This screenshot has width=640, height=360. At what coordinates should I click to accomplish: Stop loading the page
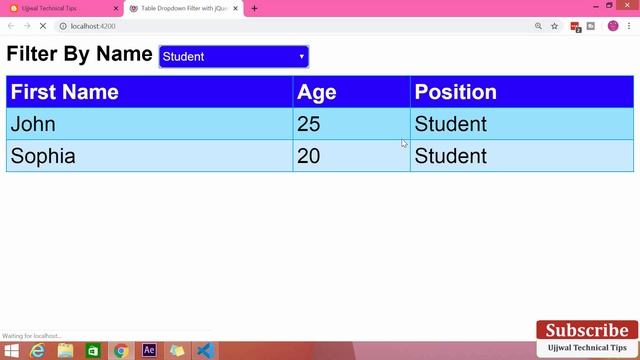[43, 26]
